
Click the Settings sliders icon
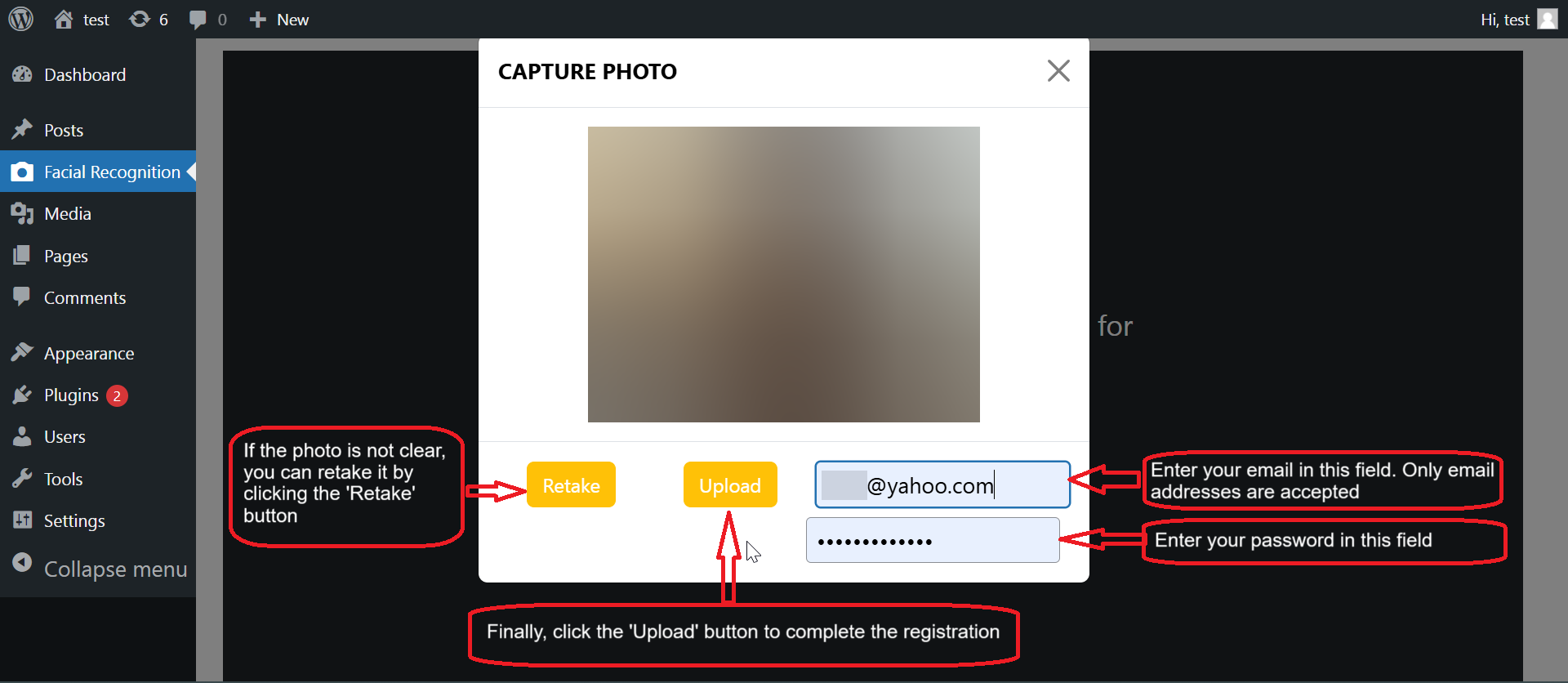(22, 520)
